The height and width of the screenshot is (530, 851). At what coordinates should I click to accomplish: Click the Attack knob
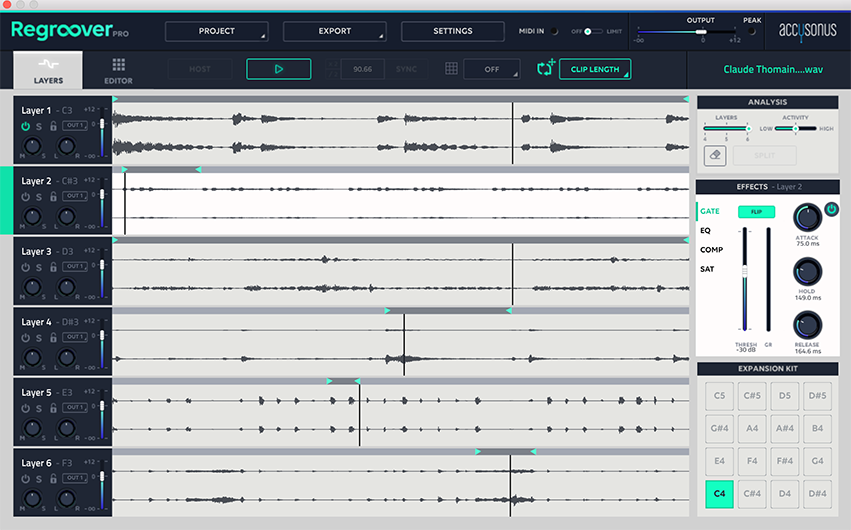807,218
